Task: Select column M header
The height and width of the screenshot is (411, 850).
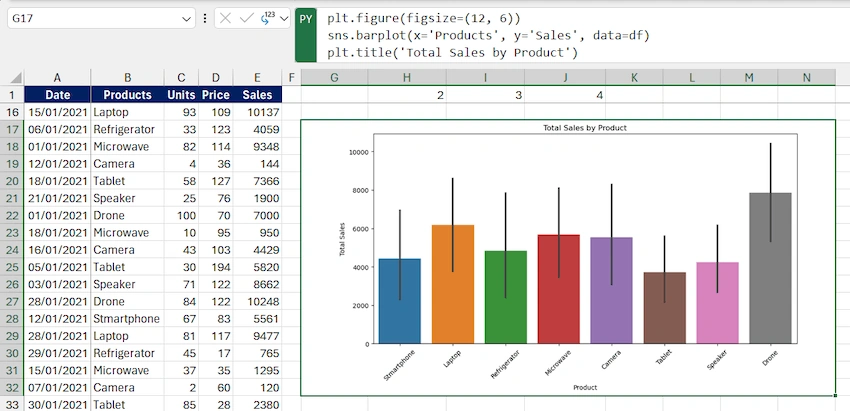Action: click(749, 78)
